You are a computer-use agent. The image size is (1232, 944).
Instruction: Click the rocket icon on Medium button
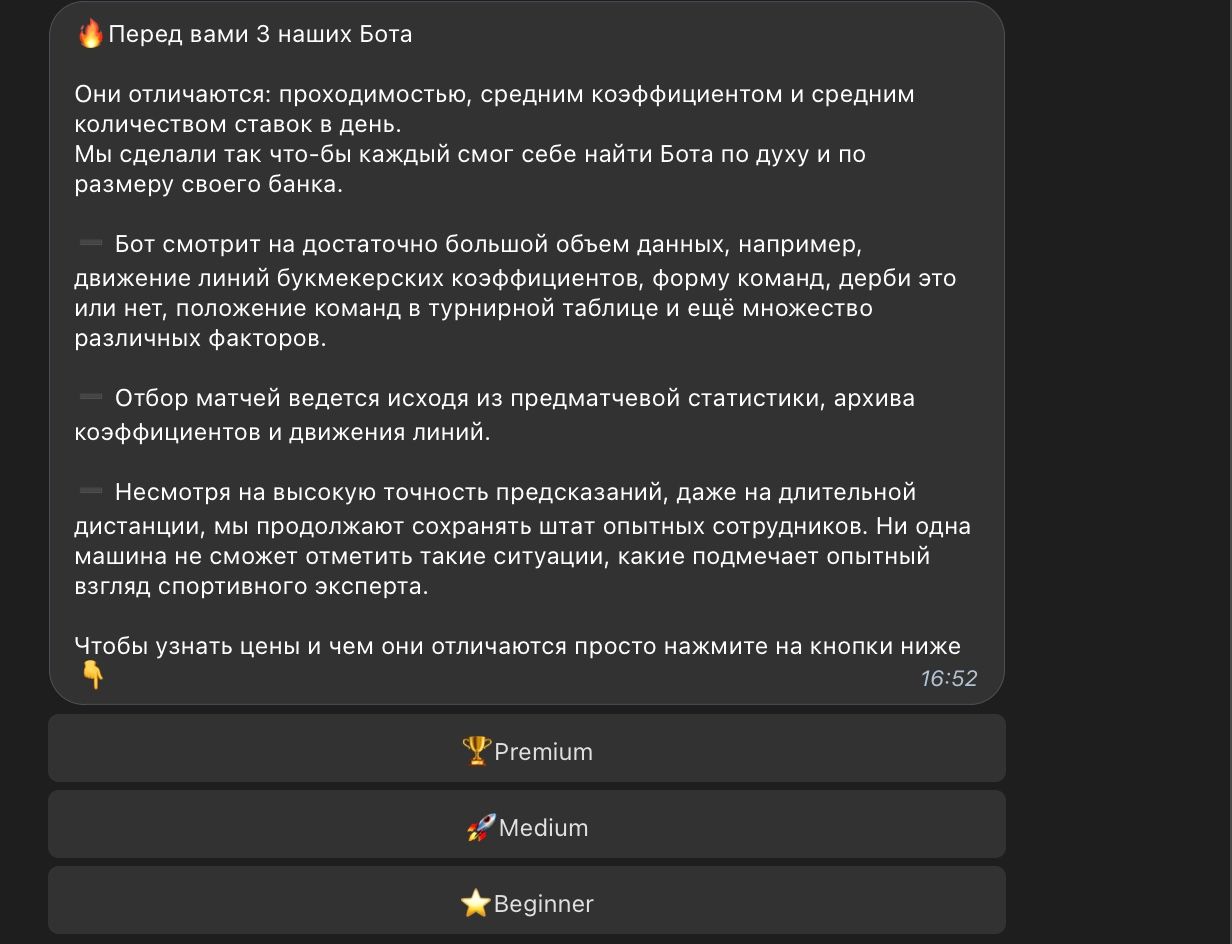click(481, 827)
